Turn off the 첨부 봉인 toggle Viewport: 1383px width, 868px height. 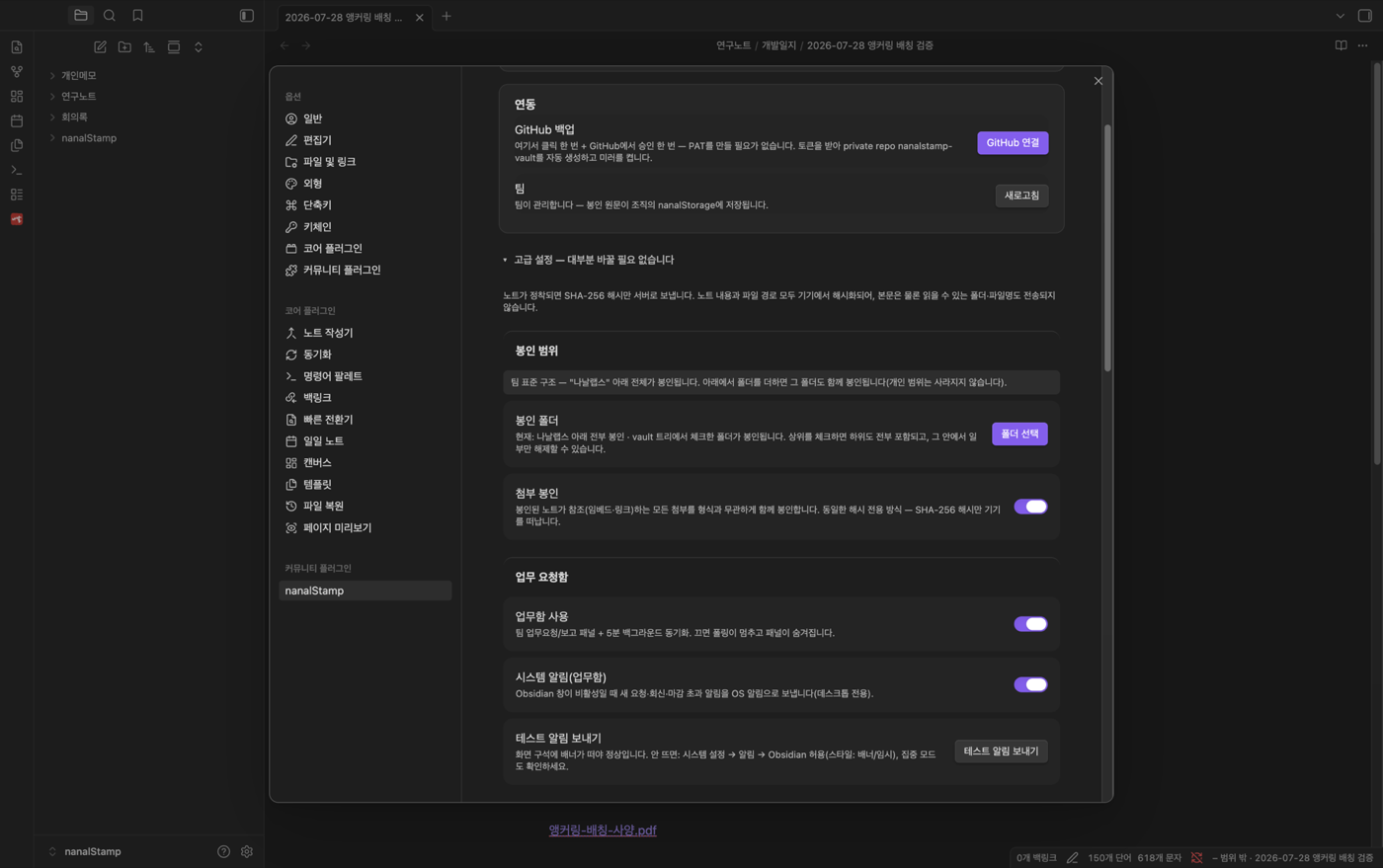tap(1030, 507)
